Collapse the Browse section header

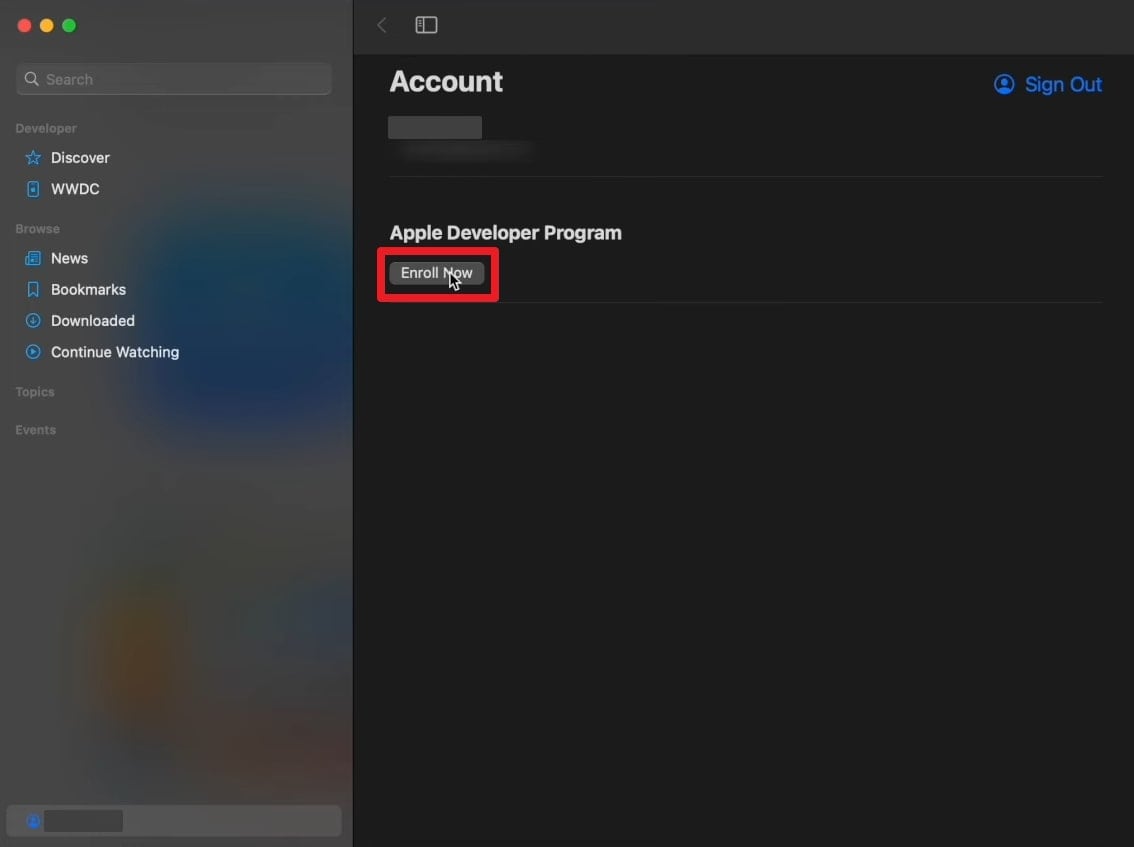(38, 229)
